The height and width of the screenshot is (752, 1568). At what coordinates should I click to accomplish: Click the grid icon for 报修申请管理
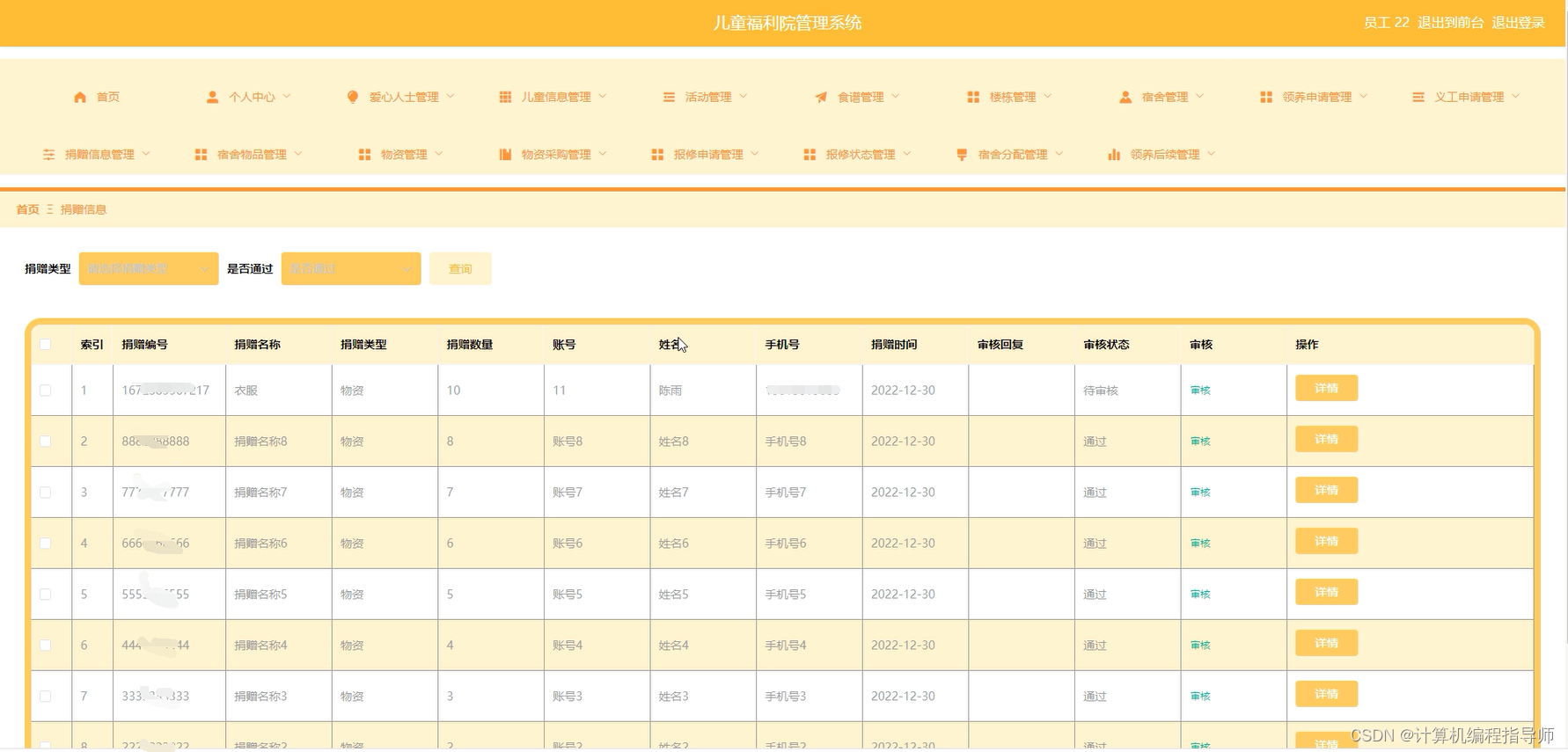point(657,154)
